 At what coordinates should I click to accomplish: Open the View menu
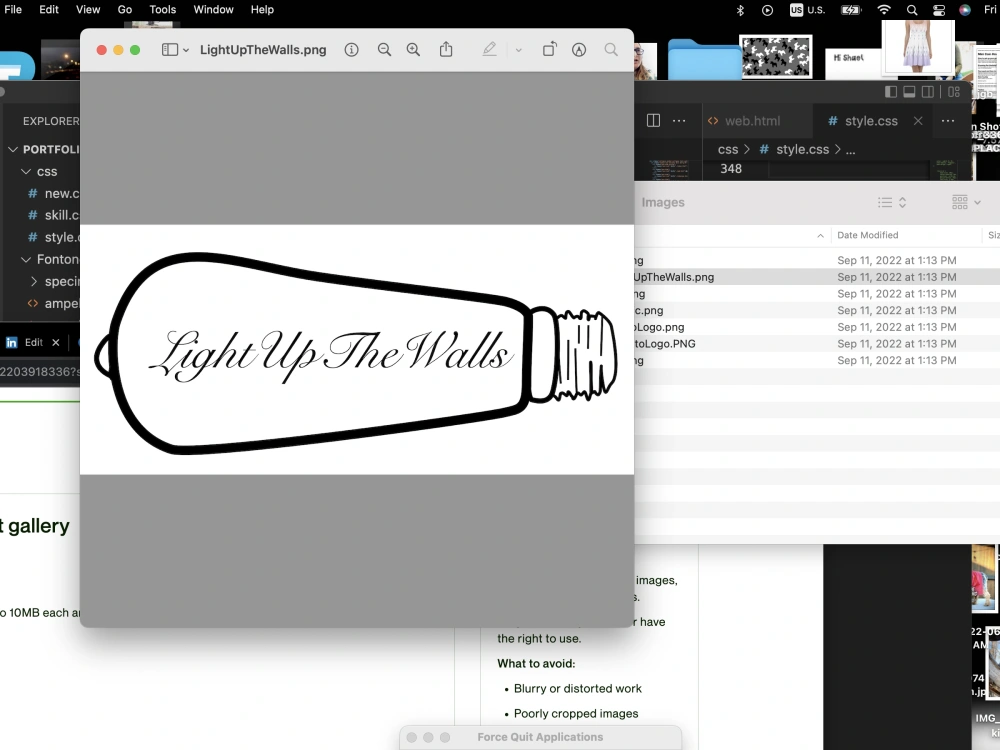click(x=88, y=10)
